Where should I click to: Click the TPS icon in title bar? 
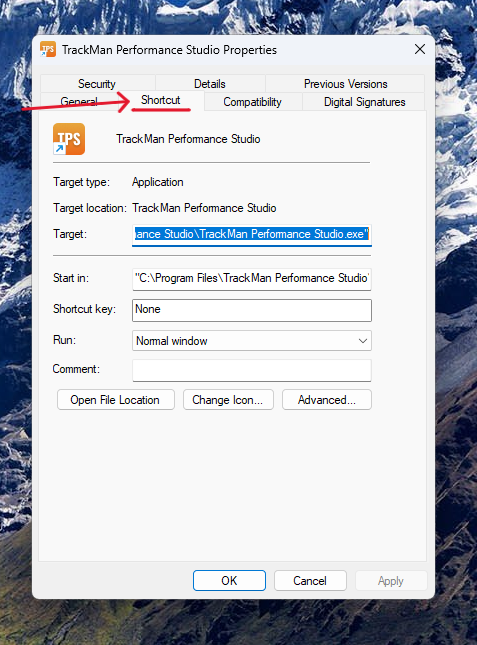(x=48, y=50)
